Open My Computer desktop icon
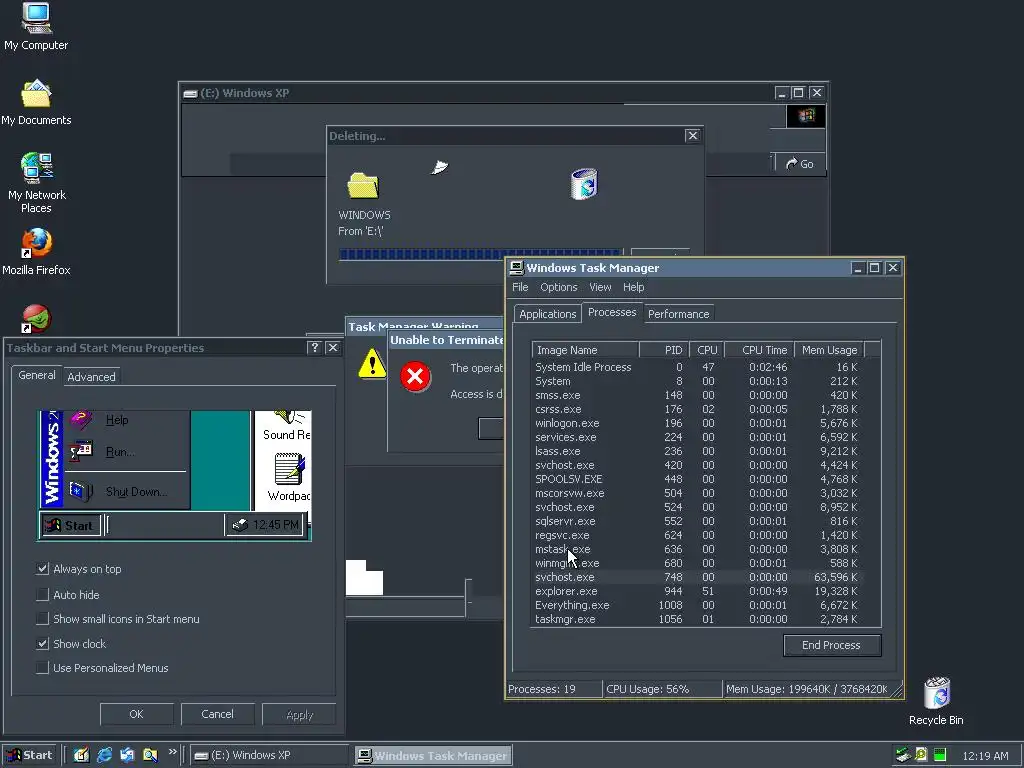 [36, 26]
